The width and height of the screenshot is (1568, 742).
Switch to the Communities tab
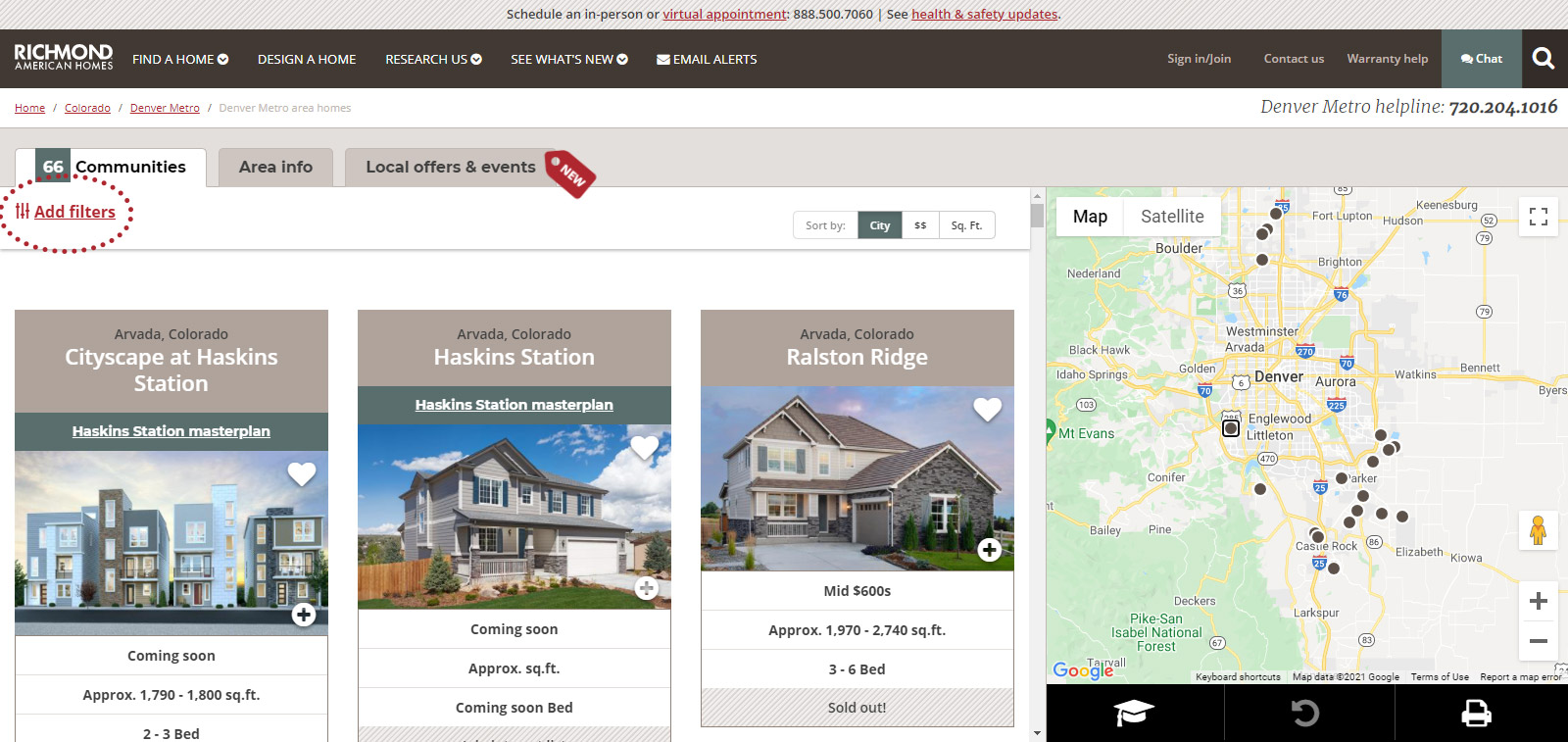pyautogui.click(x=111, y=168)
